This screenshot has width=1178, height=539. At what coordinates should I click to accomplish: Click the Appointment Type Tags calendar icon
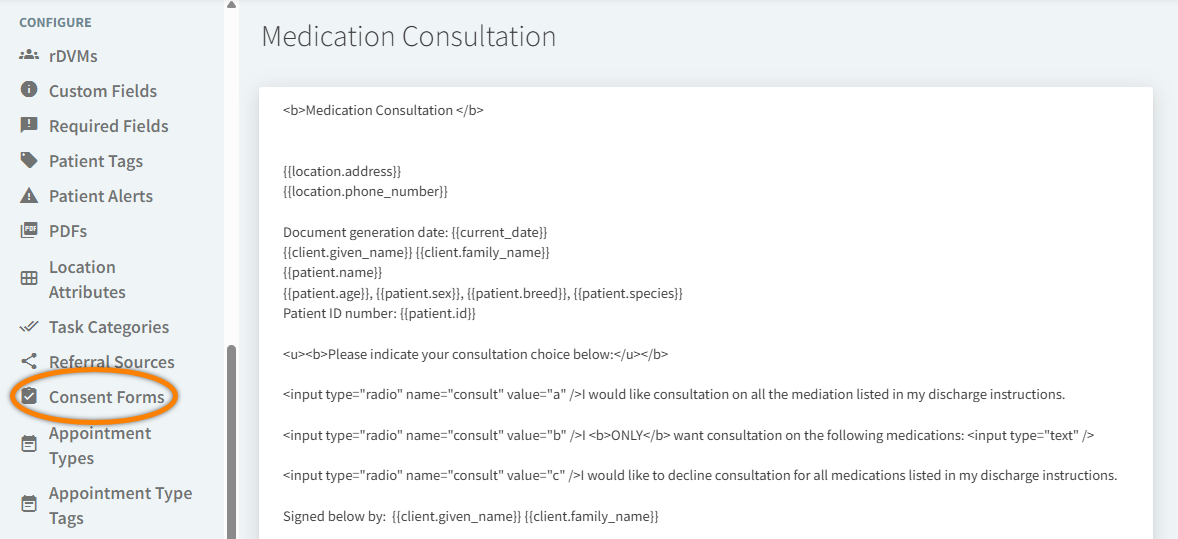29,505
